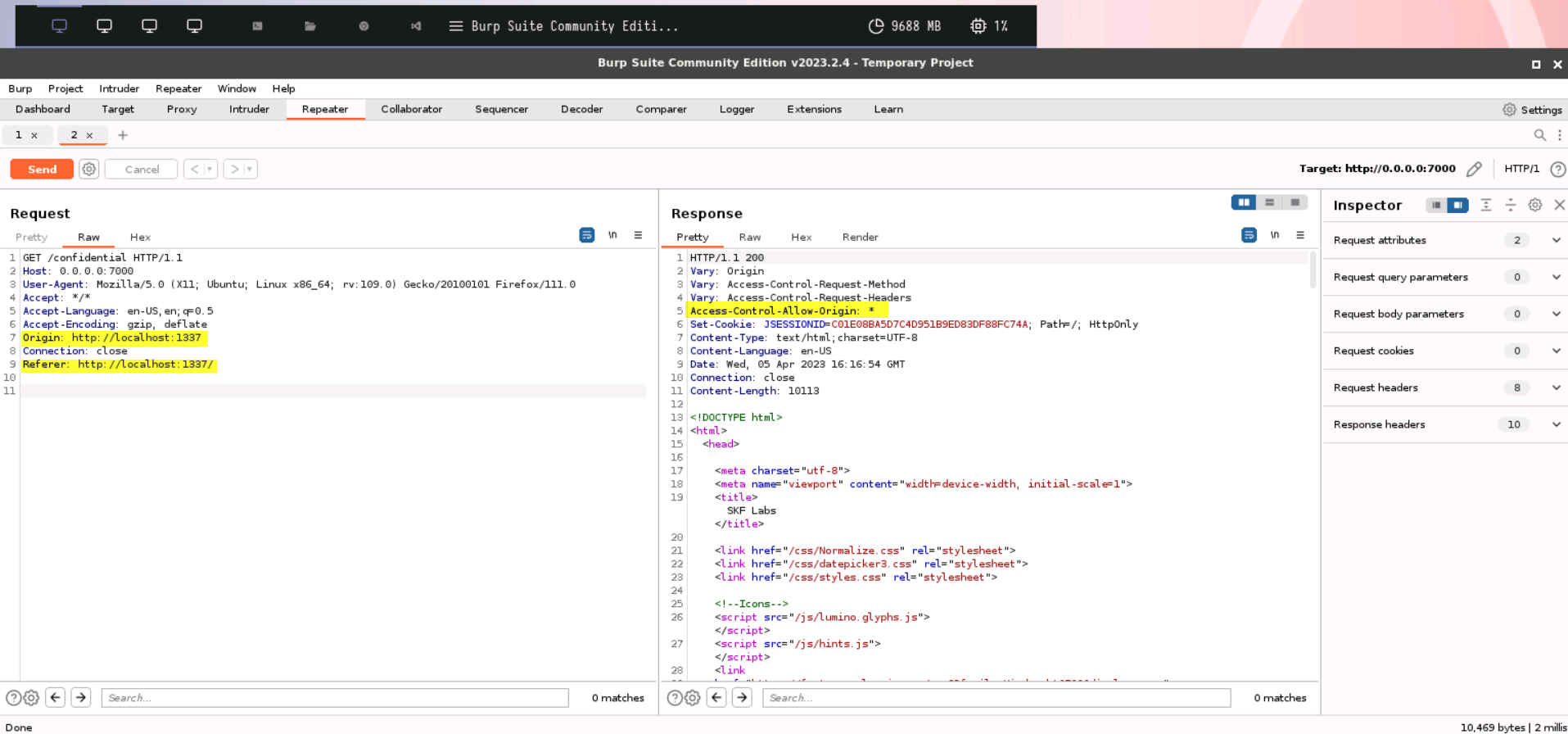Expand Request body parameters section
The height and width of the screenshot is (734, 1568).
(1445, 314)
